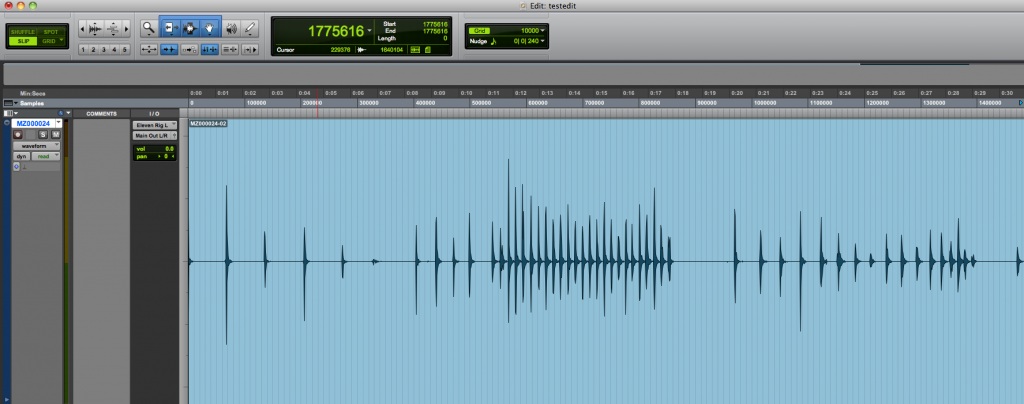Select the Scrubber speaker tool
The image size is (1024, 404).
pyautogui.click(x=231, y=28)
